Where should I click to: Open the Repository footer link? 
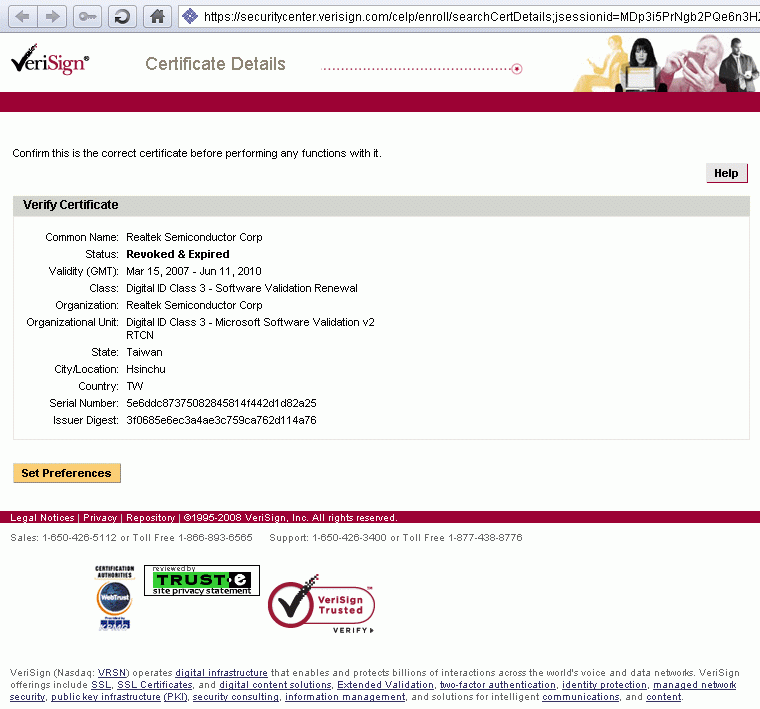click(150, 518)
